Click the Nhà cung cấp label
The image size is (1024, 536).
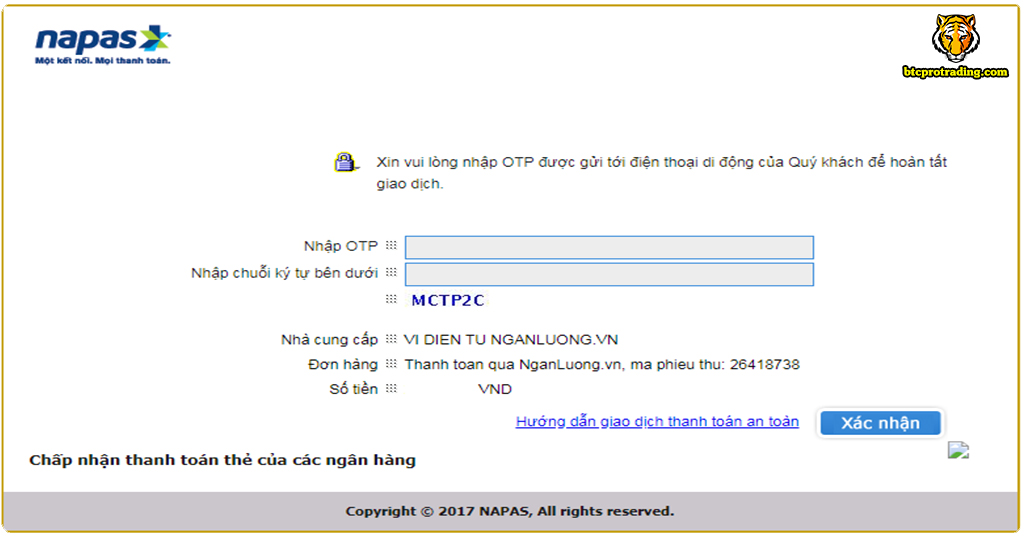329,339
